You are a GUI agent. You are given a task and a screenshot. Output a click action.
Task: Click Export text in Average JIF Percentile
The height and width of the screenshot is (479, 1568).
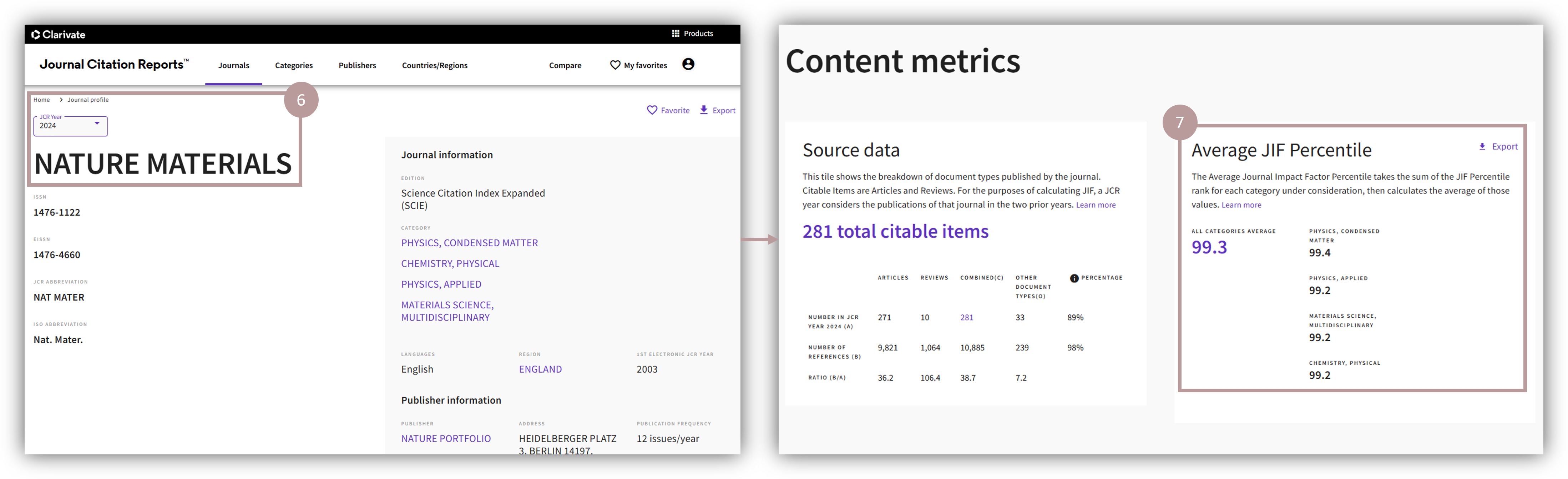point(1505,147)
